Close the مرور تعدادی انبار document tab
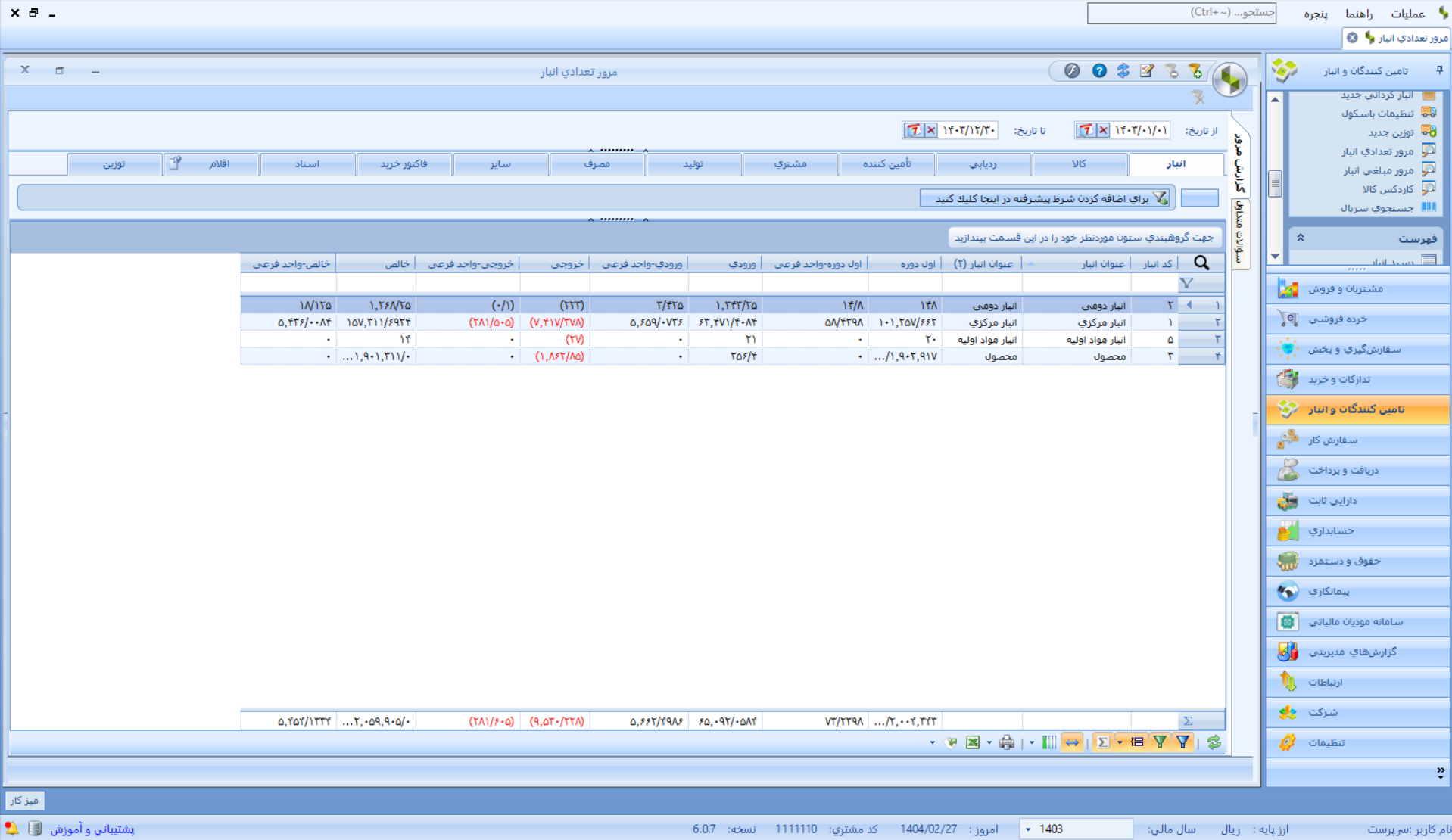The image size is (1452, 840). [1352, 37]
